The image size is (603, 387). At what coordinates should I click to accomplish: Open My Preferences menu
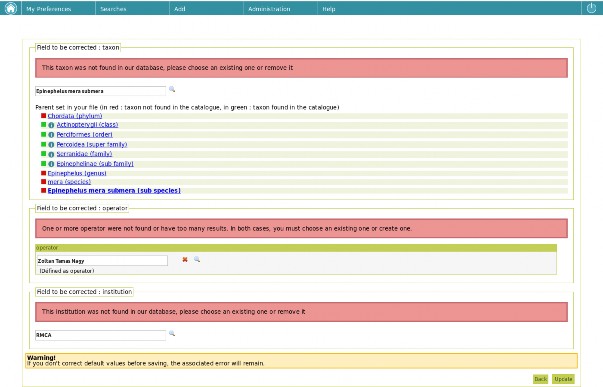pos(49,9)
